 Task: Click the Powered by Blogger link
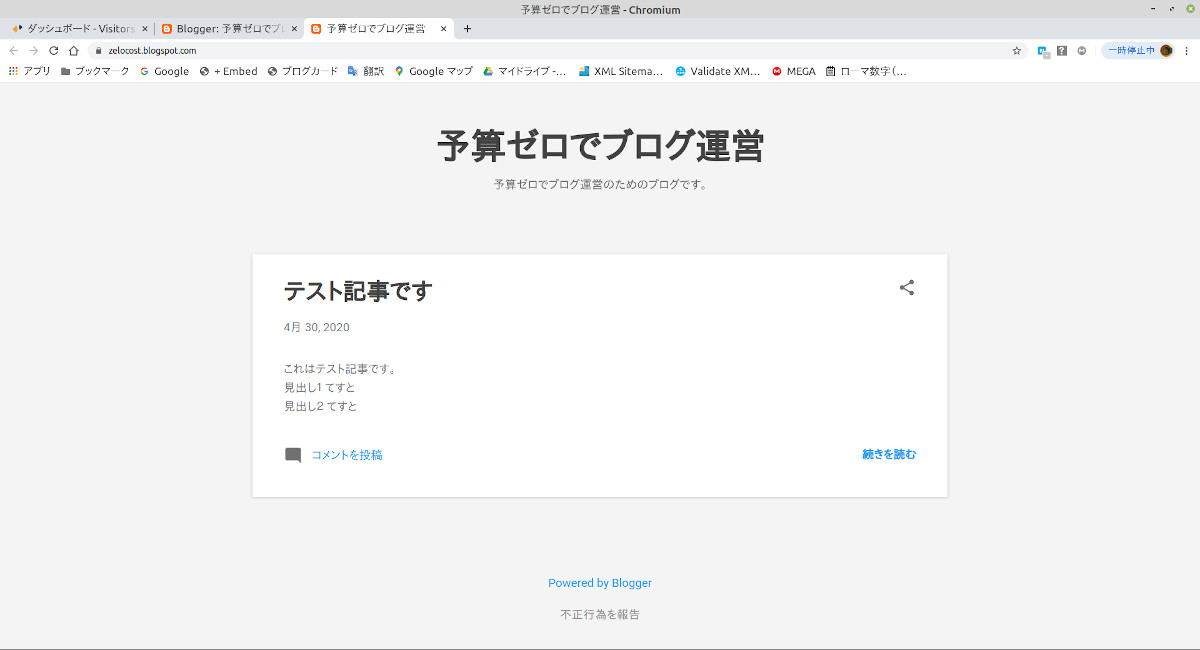pyautogui.click(x=600, y=583)
